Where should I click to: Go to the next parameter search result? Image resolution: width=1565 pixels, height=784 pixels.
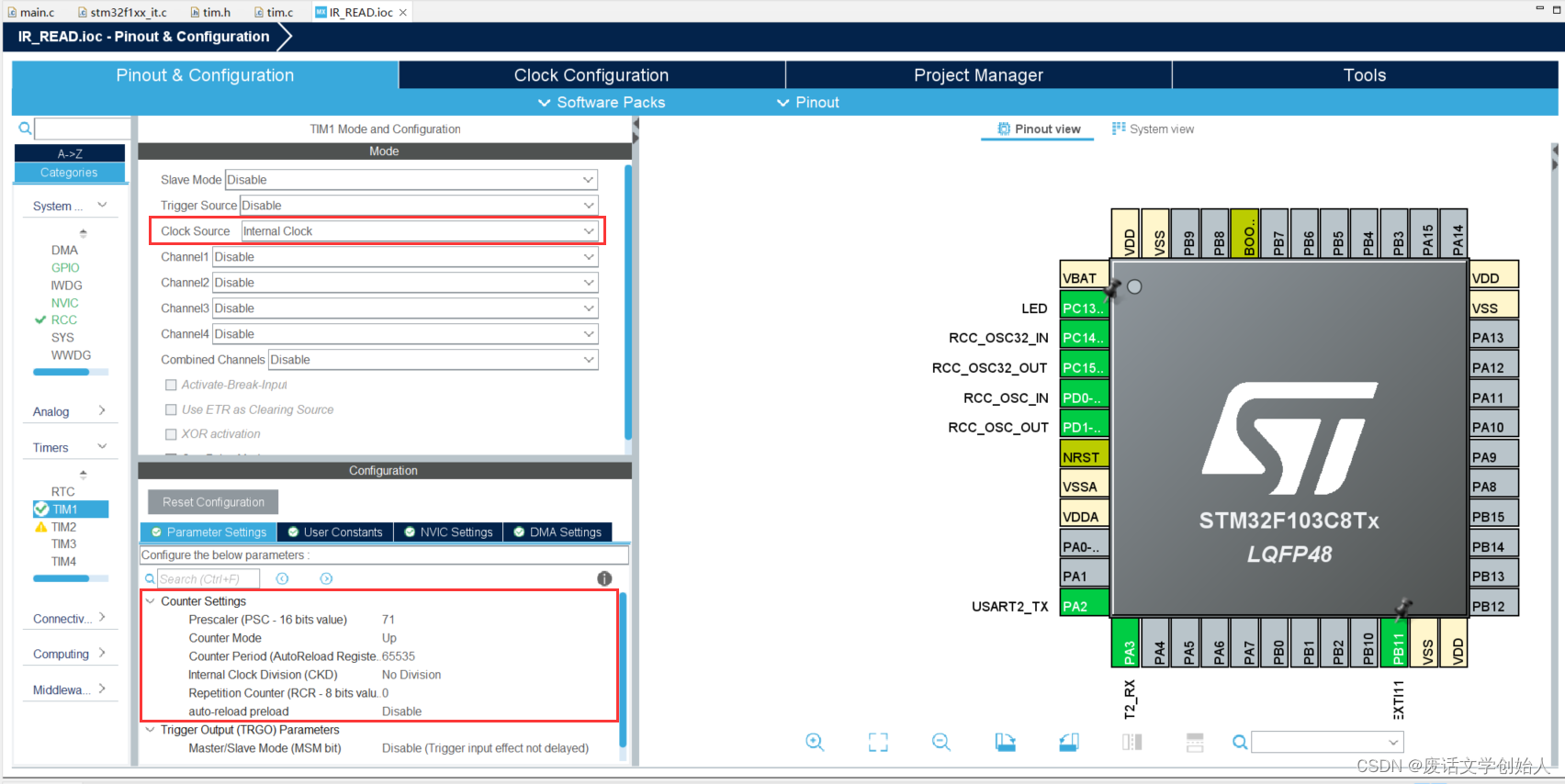pyautogui.click(x=326, y=578)
